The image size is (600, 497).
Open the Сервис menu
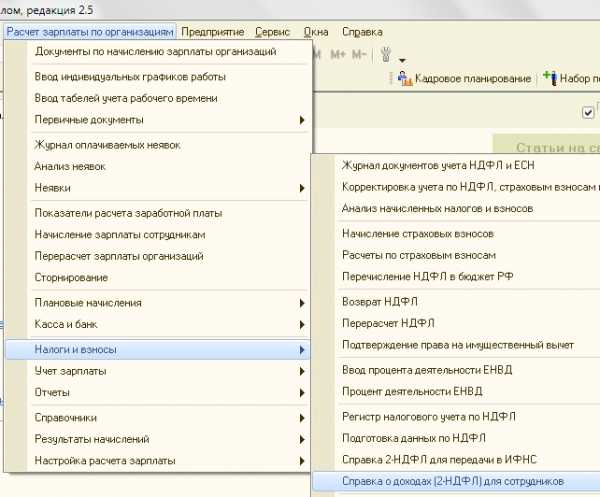(x=272, y=32)
